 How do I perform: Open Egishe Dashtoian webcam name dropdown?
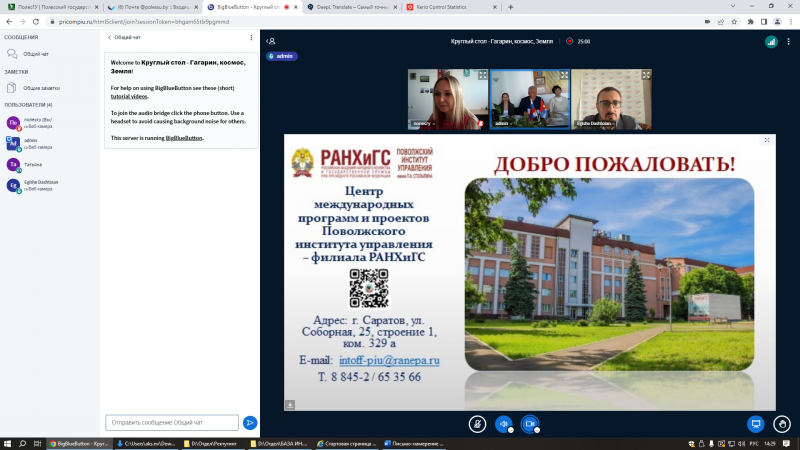pos(595,123)
